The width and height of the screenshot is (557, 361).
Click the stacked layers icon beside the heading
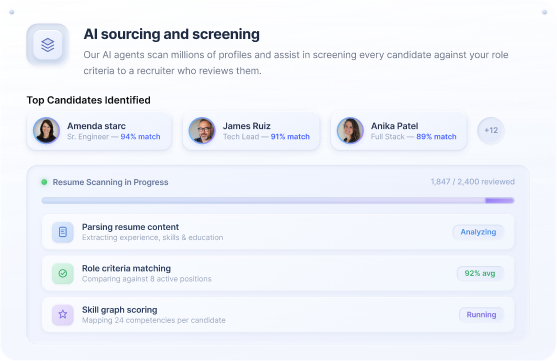[48, 45]
